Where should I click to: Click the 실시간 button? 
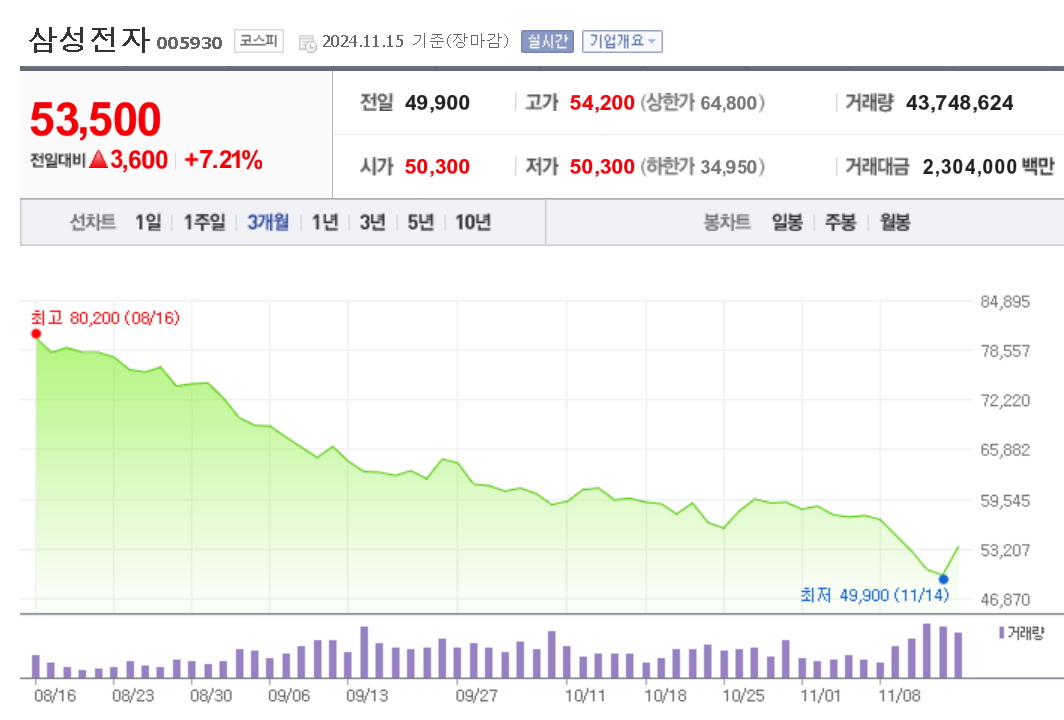(x=547, y=41)
